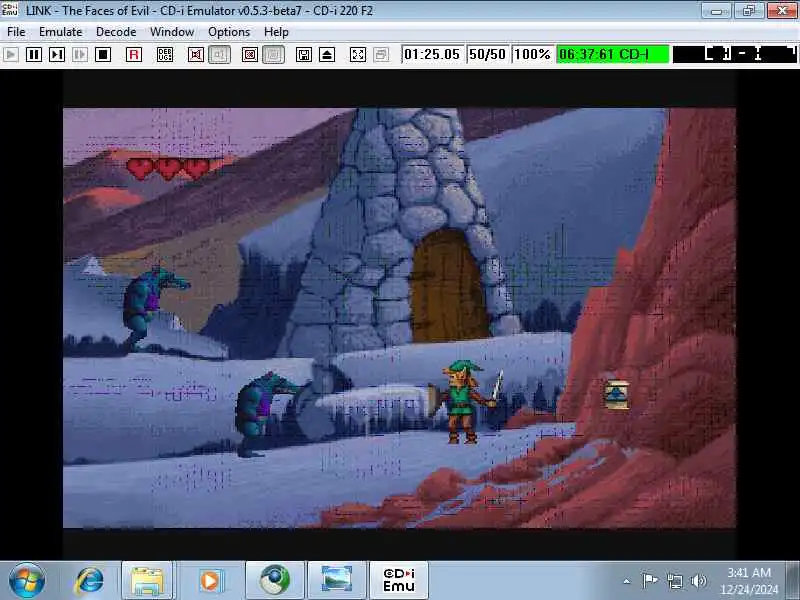The width and height of the screenshot is (800, 600).
Task: Click the green globe taskbar icon
Action: 274,581
